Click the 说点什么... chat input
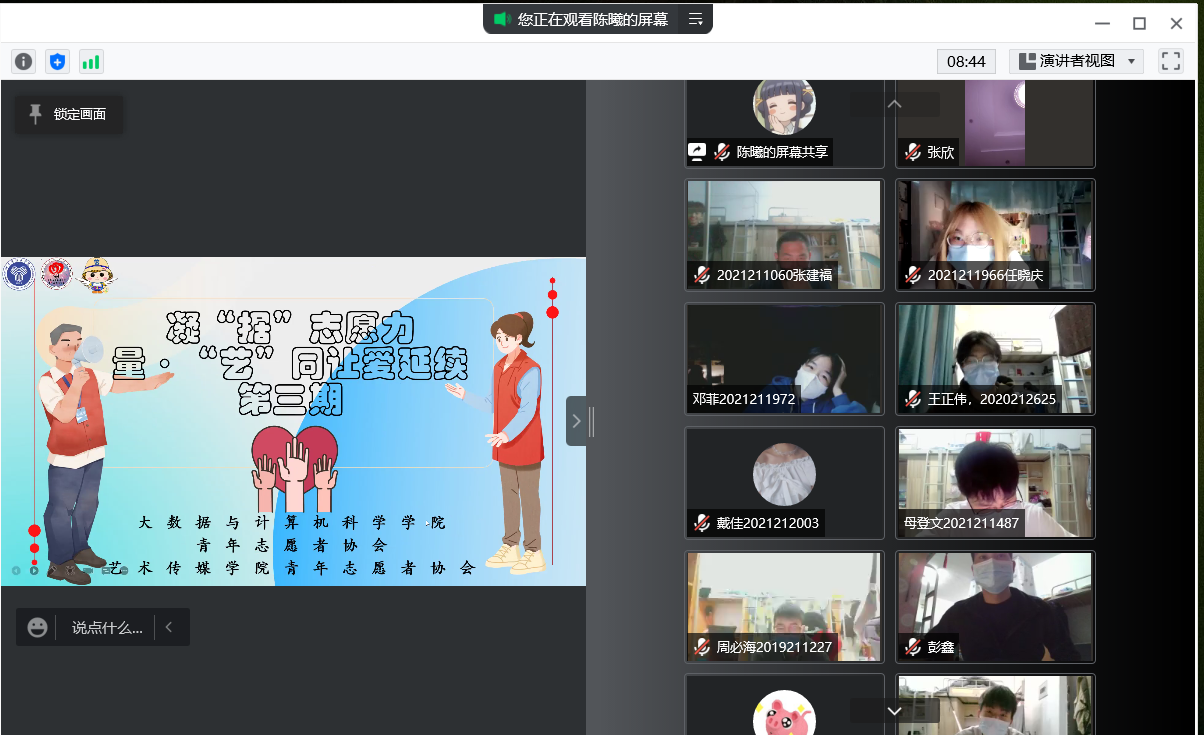1204x735 pixels. tap(107, 627)
